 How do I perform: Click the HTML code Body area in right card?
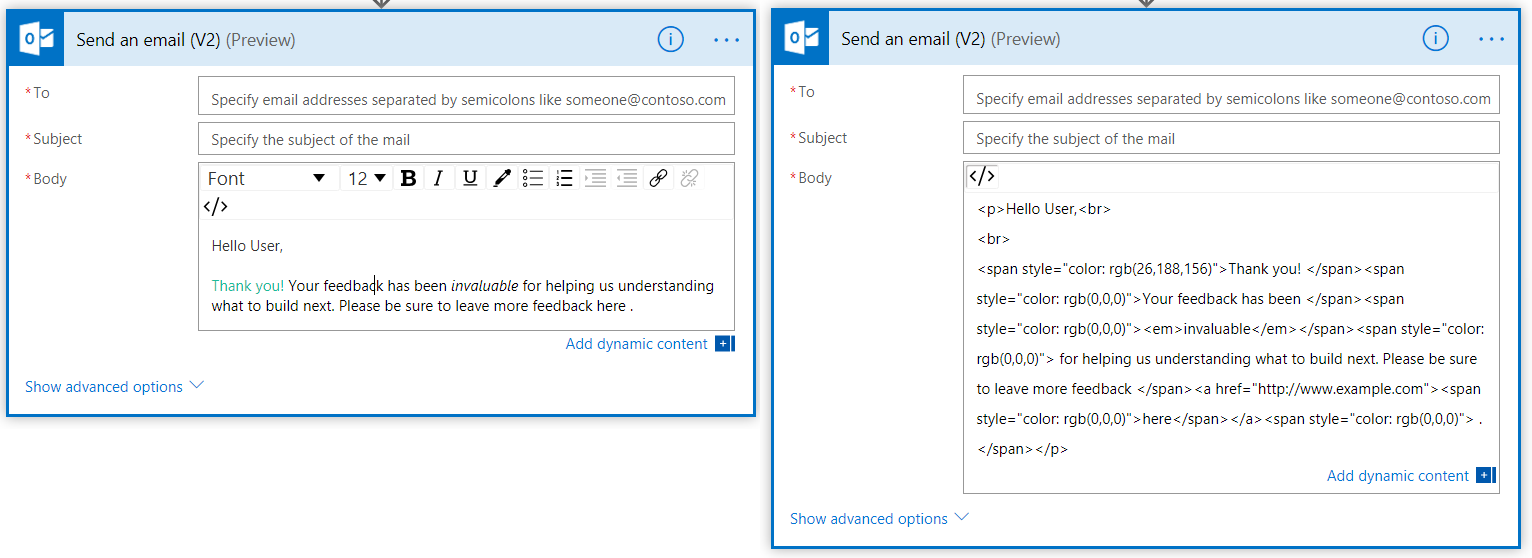pyautogui.click(x=1231, y=328)
